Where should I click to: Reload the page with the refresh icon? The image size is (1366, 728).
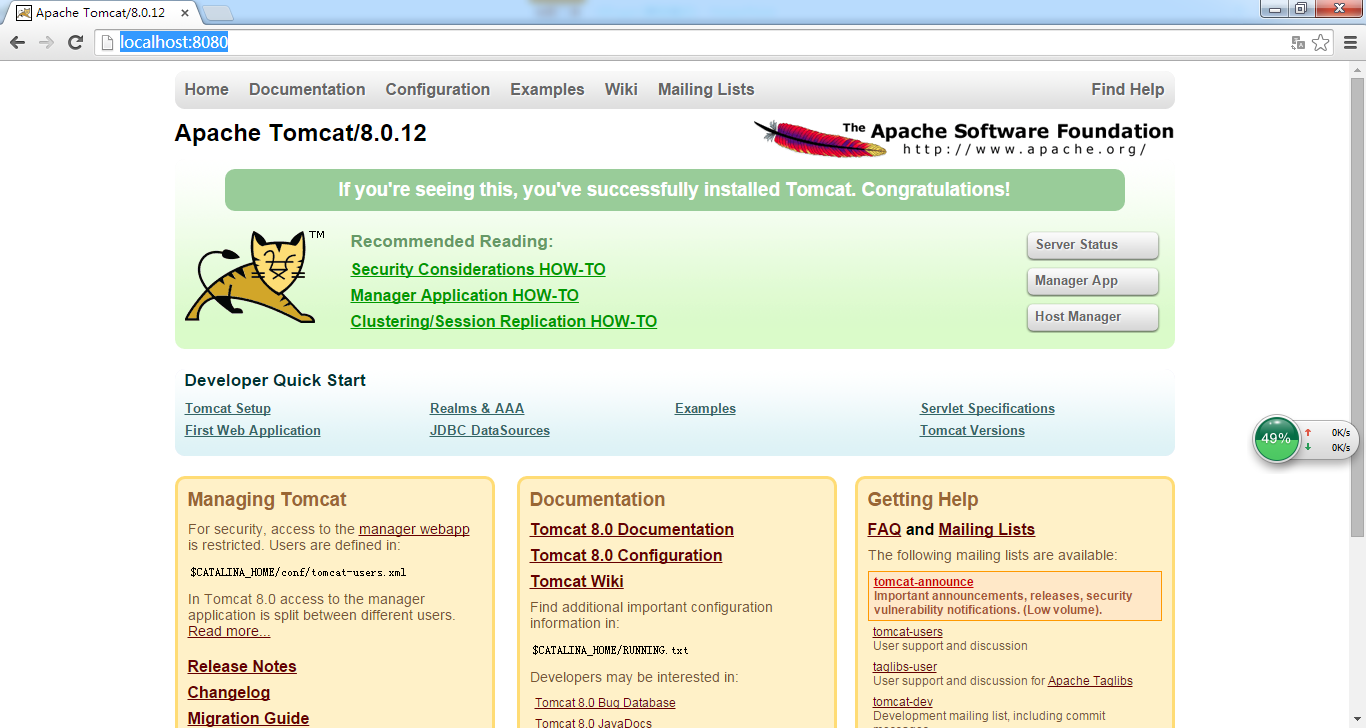click(75, 42)
